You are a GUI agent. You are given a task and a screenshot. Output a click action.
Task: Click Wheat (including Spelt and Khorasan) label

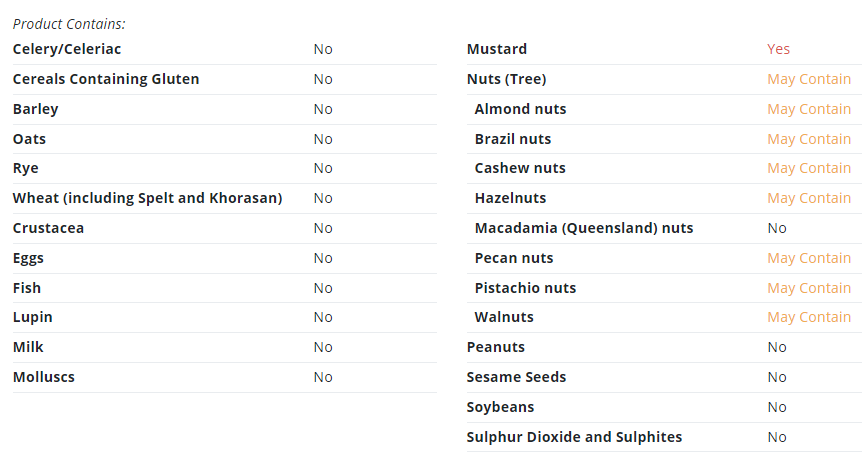147,198
